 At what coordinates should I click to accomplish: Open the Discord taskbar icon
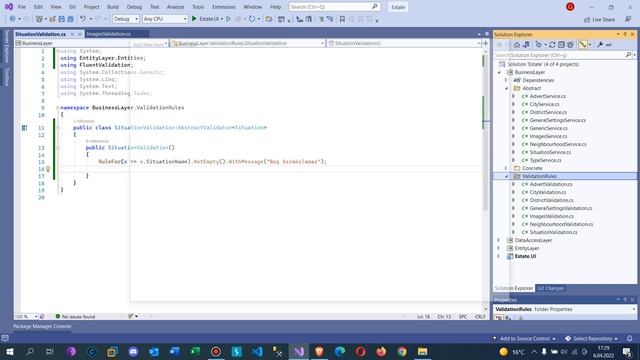tap(133, 351)
